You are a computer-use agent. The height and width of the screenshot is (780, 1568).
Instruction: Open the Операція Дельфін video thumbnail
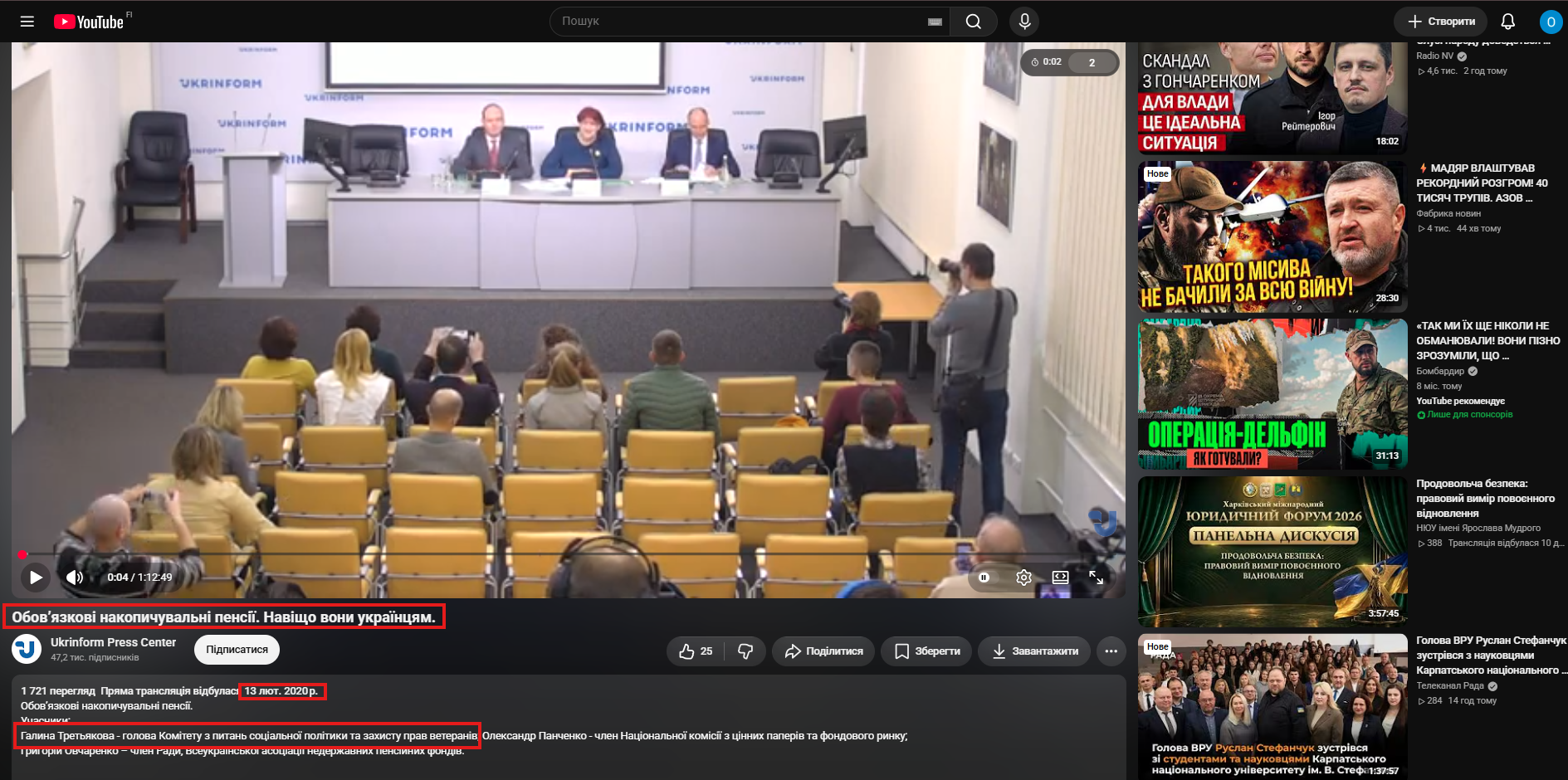(1272, 394)
